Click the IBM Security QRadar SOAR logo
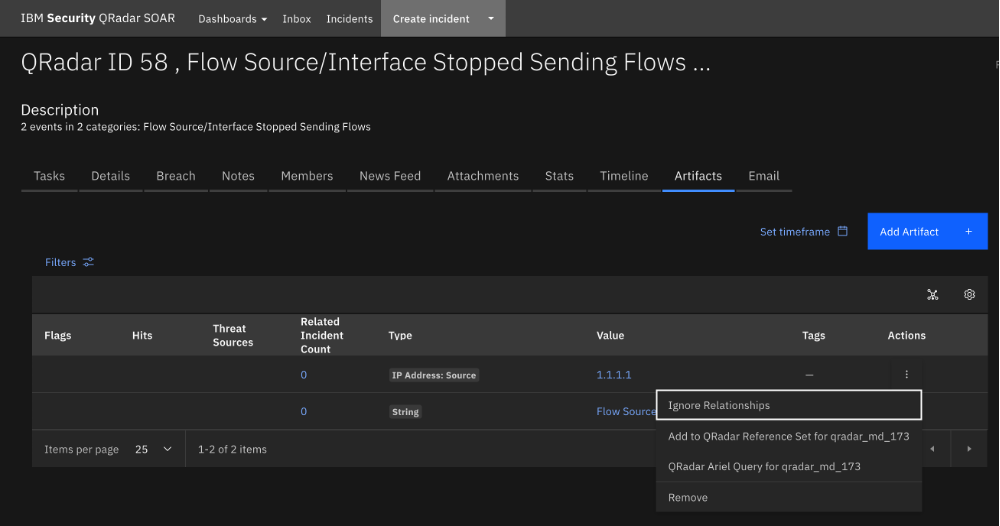Viewport: 1000px width, 526px height. click(x=98, y=18)
